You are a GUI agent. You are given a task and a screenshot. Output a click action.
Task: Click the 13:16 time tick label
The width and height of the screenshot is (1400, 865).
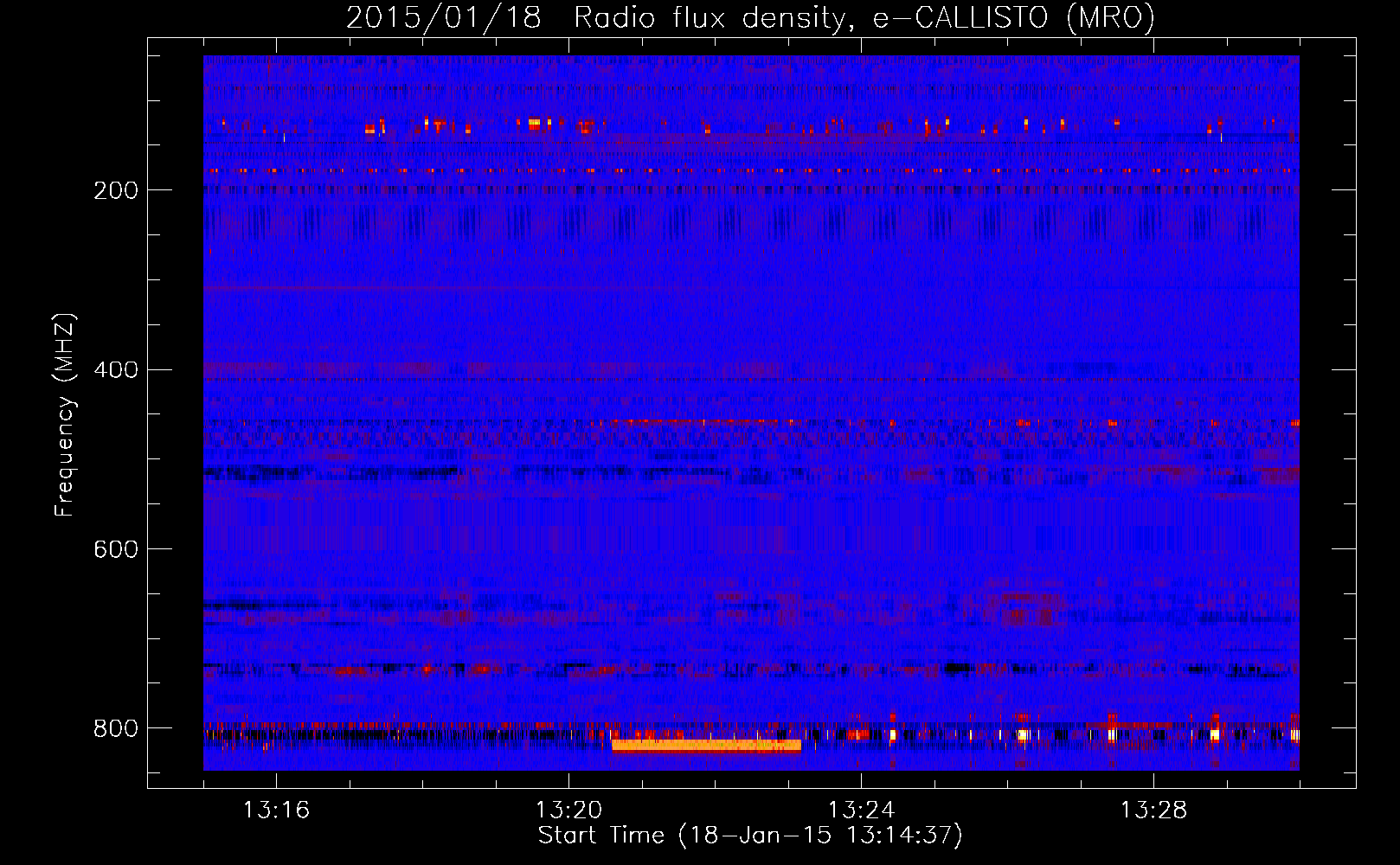click(276, 810)
